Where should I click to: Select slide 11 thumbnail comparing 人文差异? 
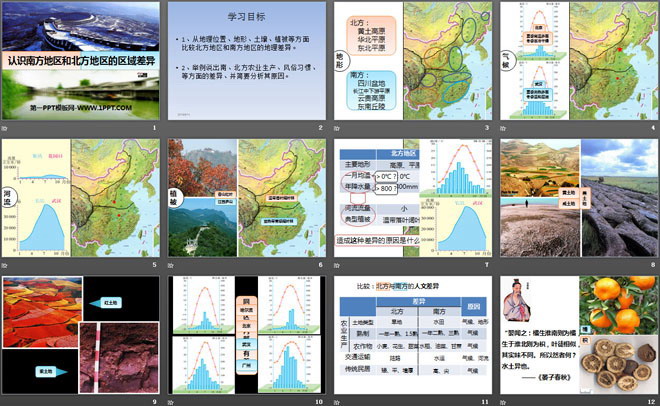click(413, 335)
